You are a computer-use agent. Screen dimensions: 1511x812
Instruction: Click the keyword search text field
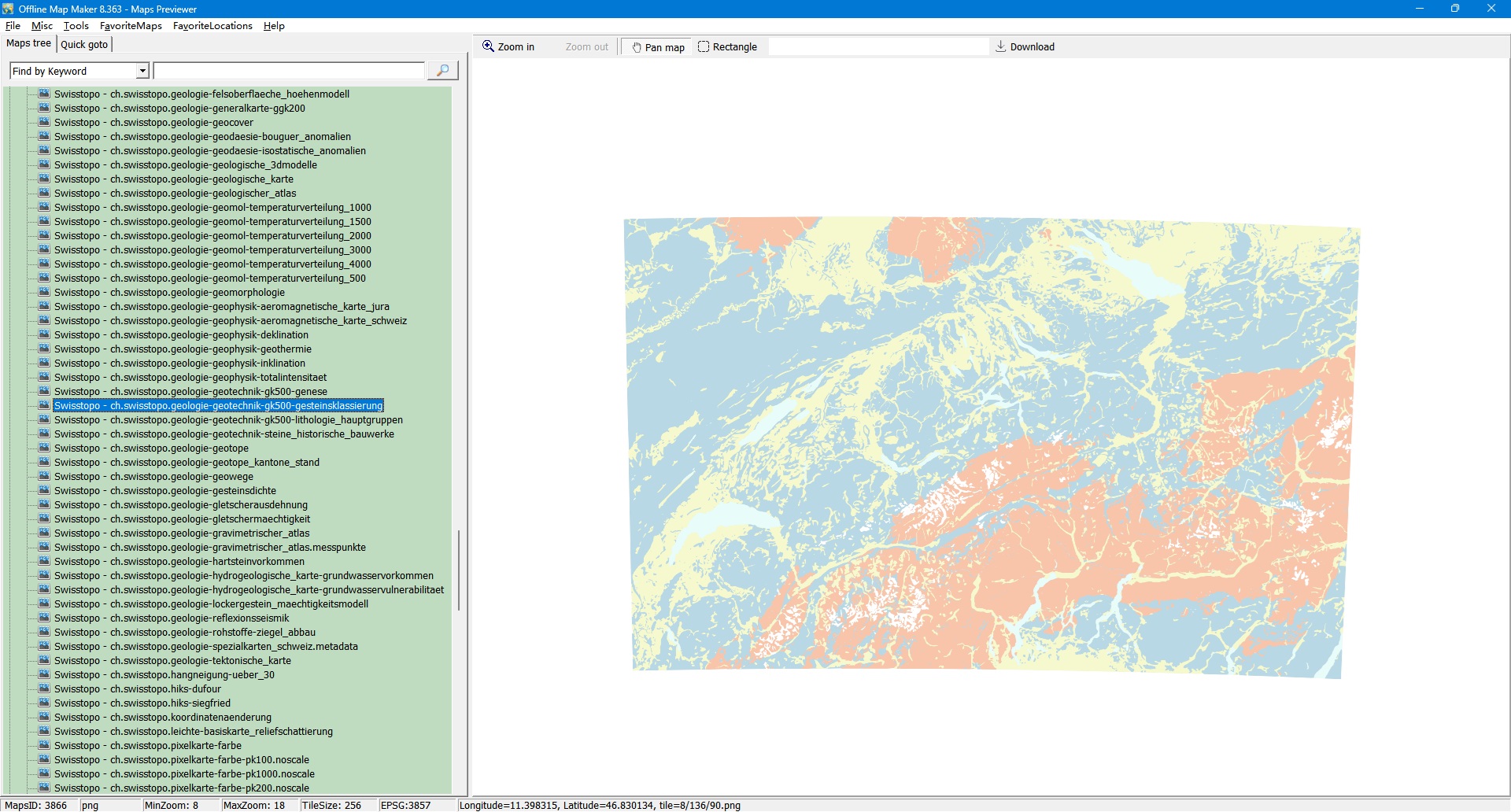289,71
